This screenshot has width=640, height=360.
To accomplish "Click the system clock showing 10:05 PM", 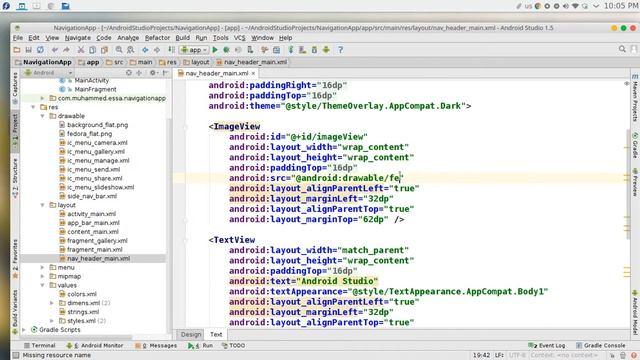I will 620,6.
